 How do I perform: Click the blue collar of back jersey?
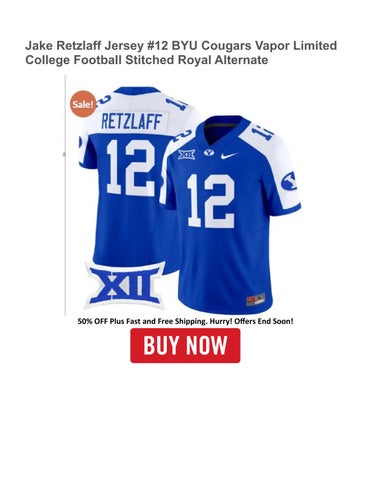(x=137, y=90)
